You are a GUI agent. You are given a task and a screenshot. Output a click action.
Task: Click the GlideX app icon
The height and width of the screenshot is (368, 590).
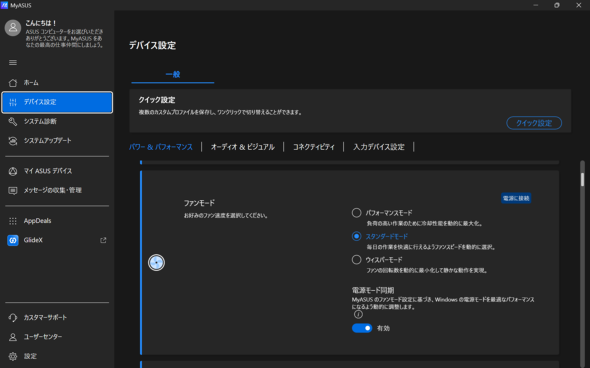click(x=13, y=240)
